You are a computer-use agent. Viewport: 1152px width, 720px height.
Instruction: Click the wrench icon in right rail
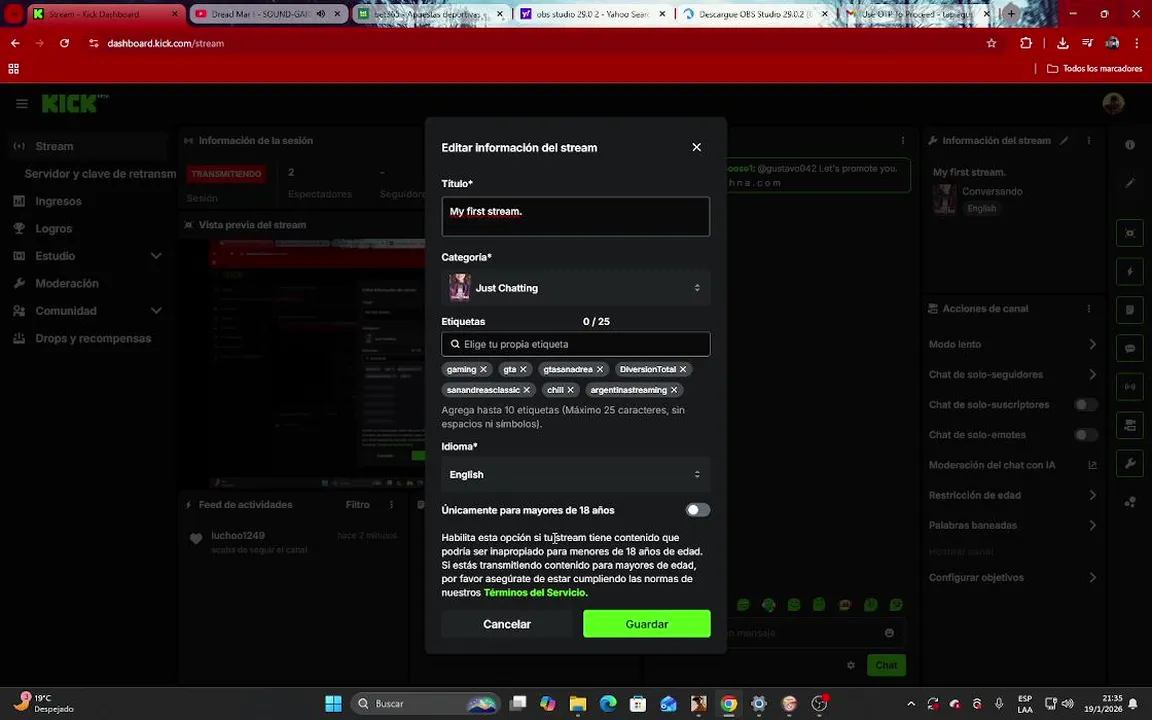1130,463
